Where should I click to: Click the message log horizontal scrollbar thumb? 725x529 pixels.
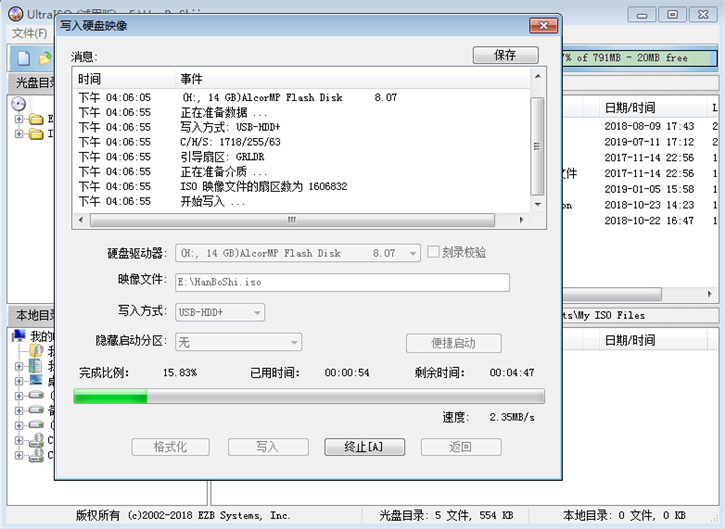(292, 220)
